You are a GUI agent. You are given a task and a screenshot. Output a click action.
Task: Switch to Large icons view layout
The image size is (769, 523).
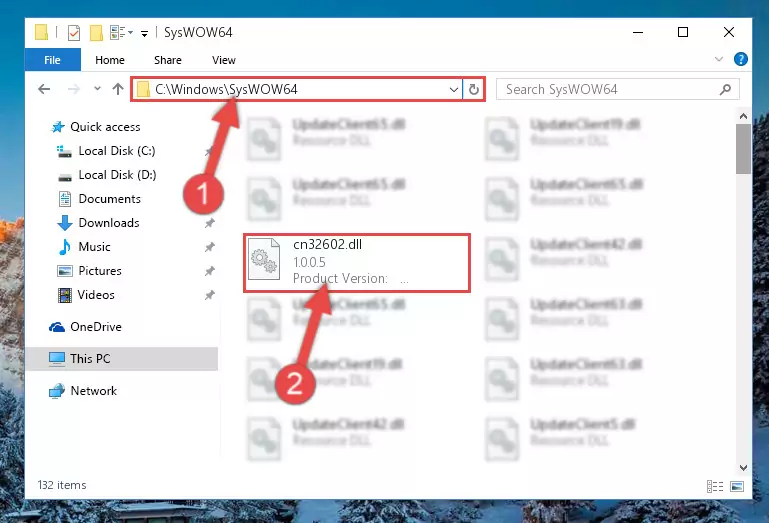(x=737, y=486)
